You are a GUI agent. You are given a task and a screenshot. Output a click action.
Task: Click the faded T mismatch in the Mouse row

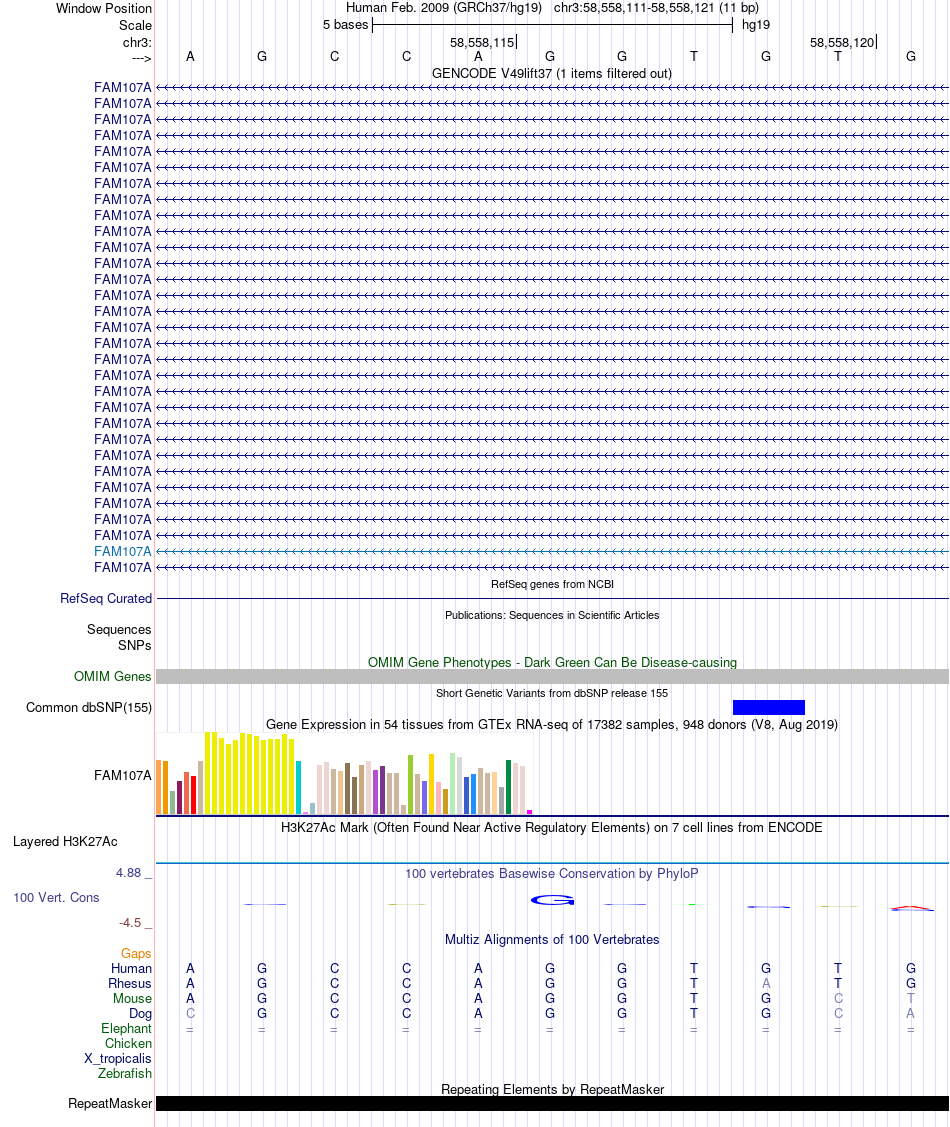coord(910,998)
